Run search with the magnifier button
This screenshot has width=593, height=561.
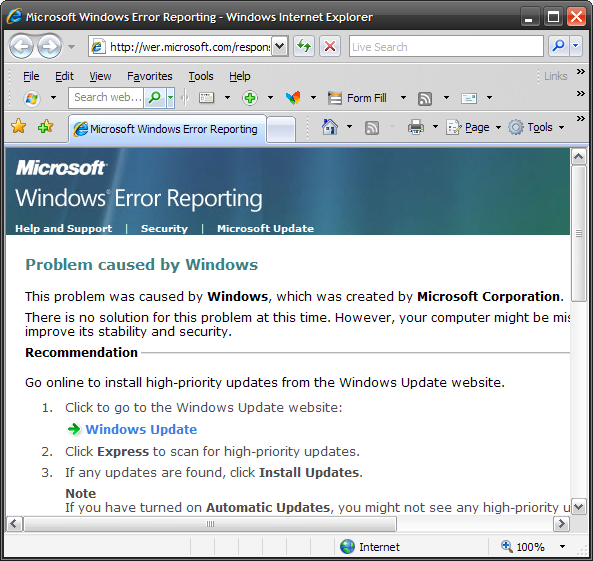pos(558,47)
